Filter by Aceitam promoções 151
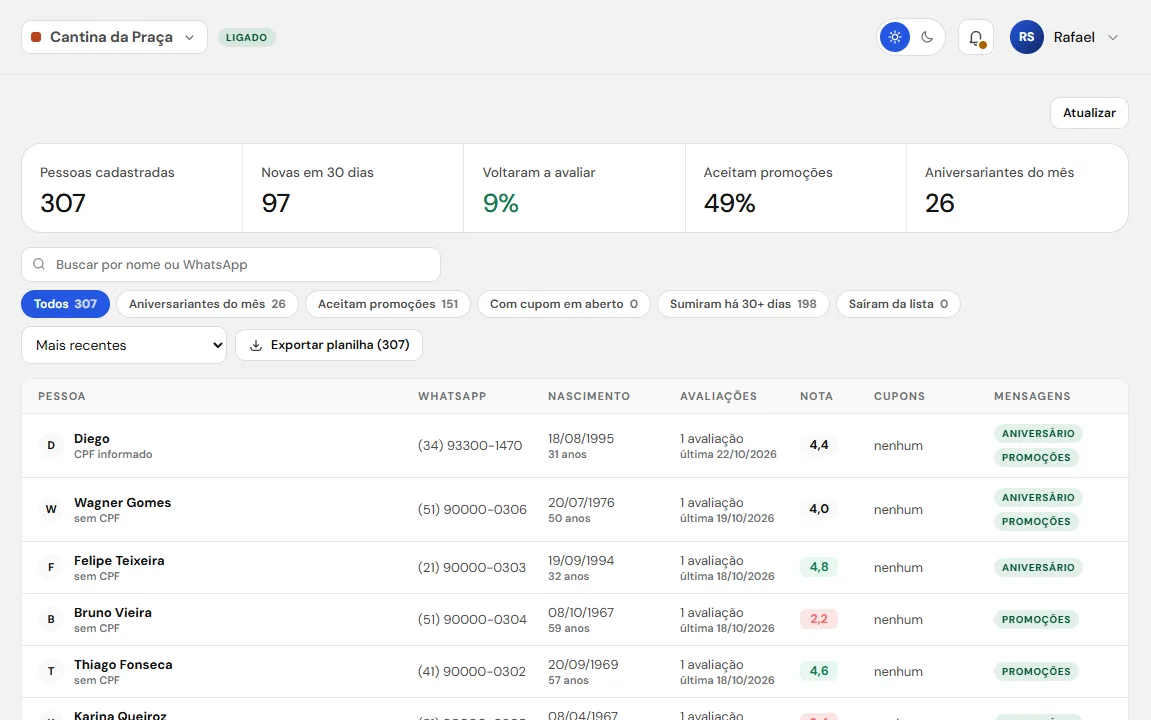The image size is (1151, 720). click(x=388, y=304)
